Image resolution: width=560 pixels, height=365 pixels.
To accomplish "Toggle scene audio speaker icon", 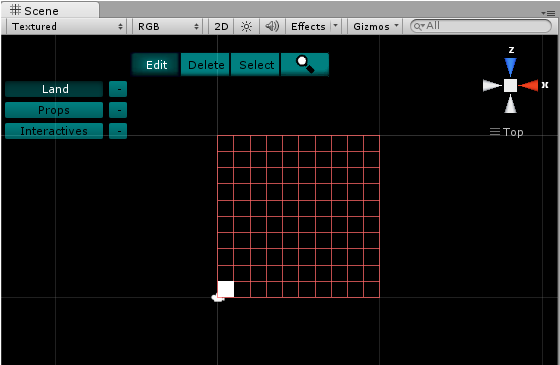I will click(x=272, y=26).
